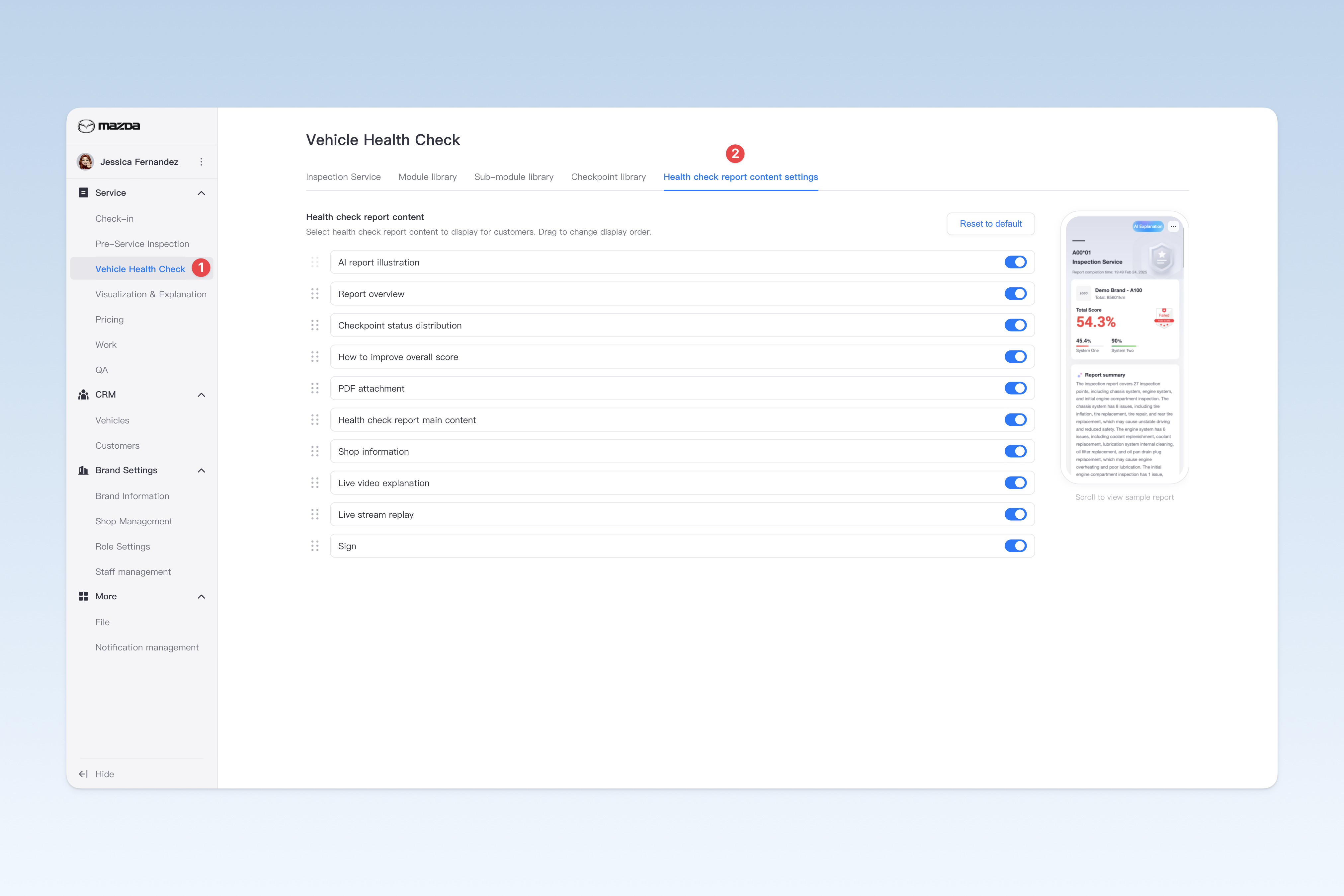Toggle Shop information off
Viewport: 1344px width, 896px height.
[1015, 451]
